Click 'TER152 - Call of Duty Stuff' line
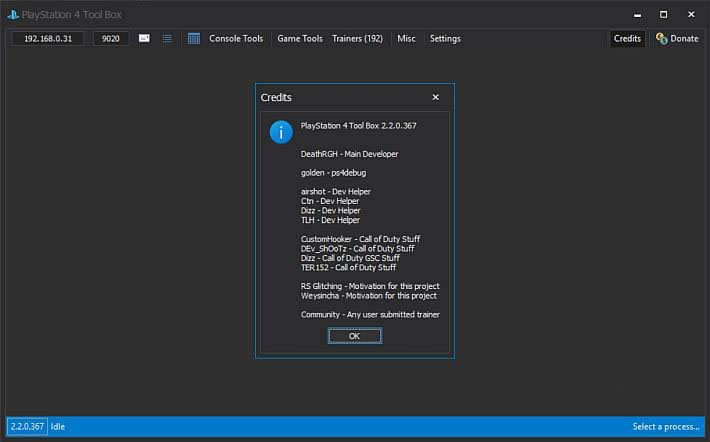The image size is (710, 442). tap(348, 267)
